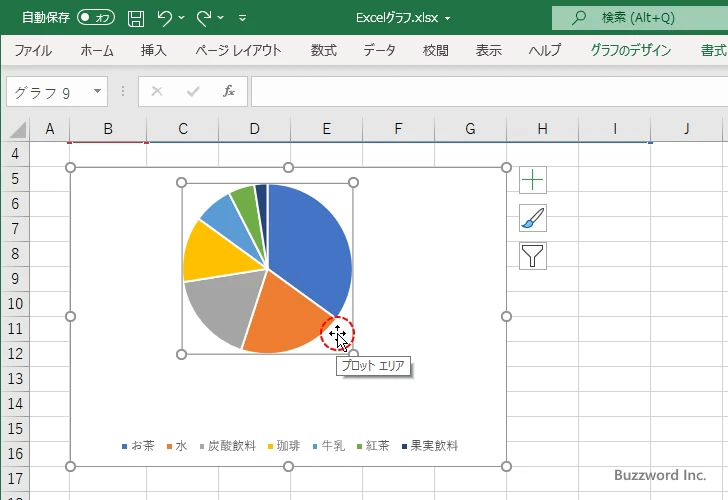The height and width of the screenshot is (500, 728).
Task: Open the 挿入 ribbon tab
Action: click(x=153, y=50)
